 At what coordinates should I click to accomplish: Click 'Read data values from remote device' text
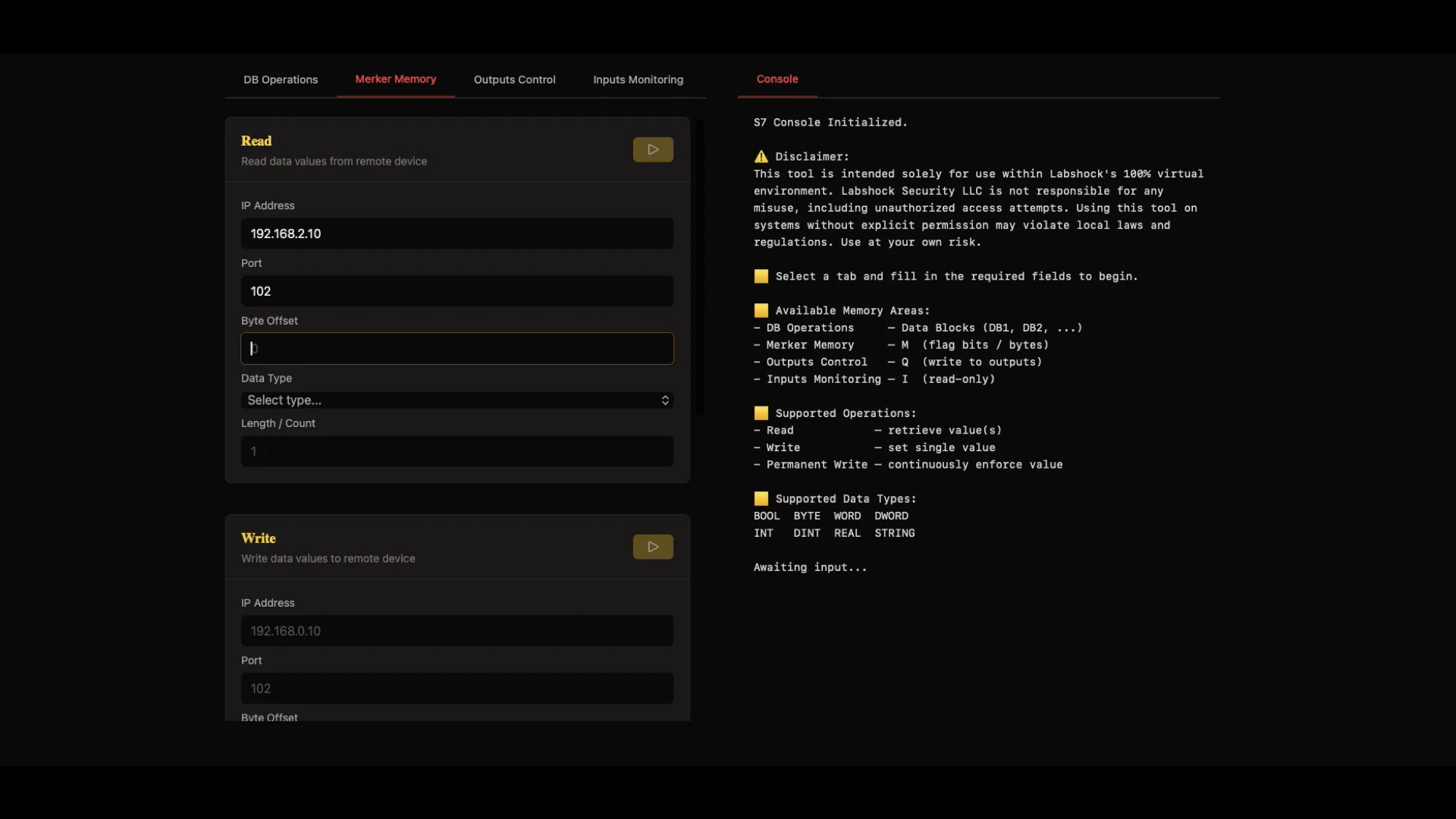tap(334, 162)
